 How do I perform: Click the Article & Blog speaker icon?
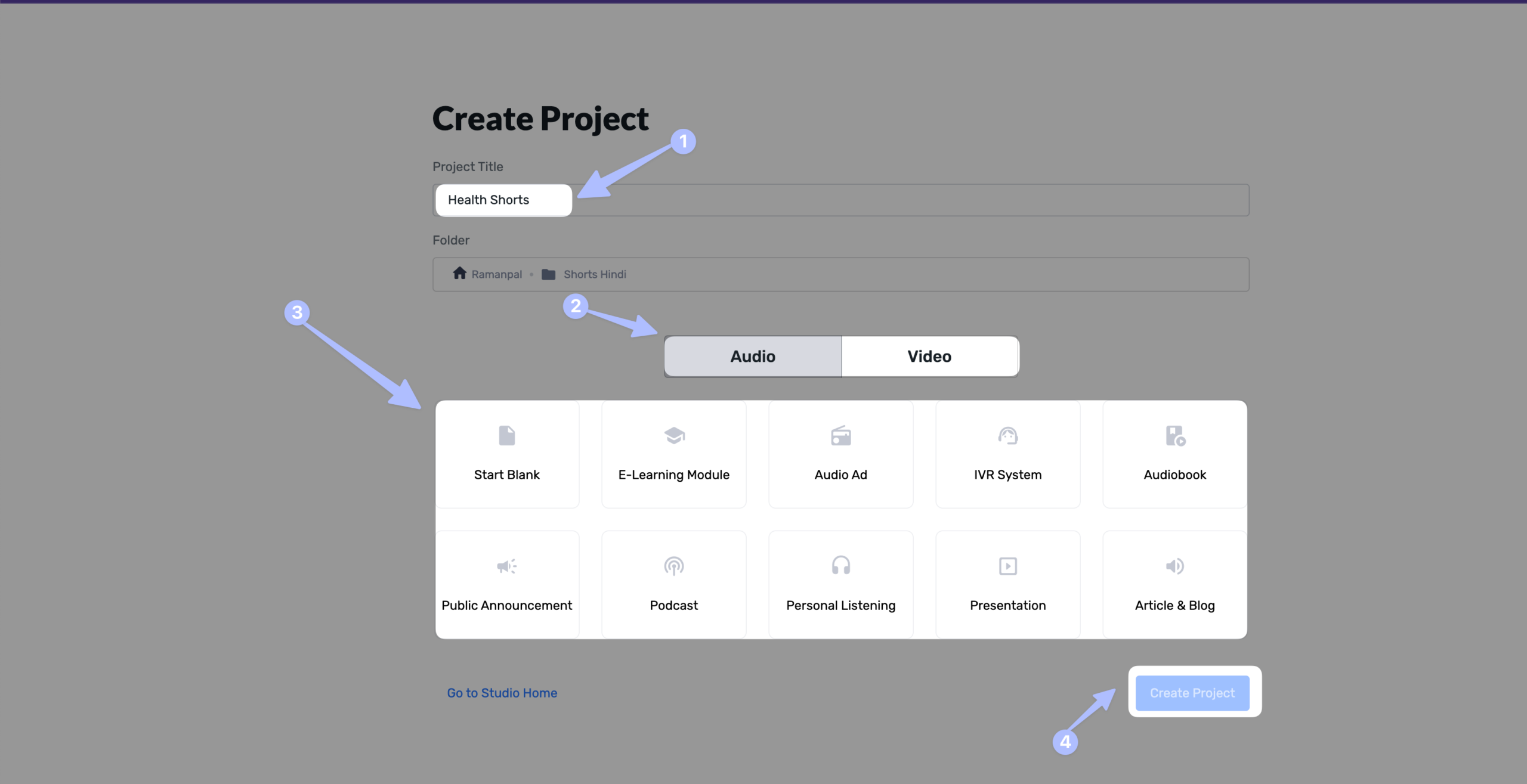[1175, 566]
